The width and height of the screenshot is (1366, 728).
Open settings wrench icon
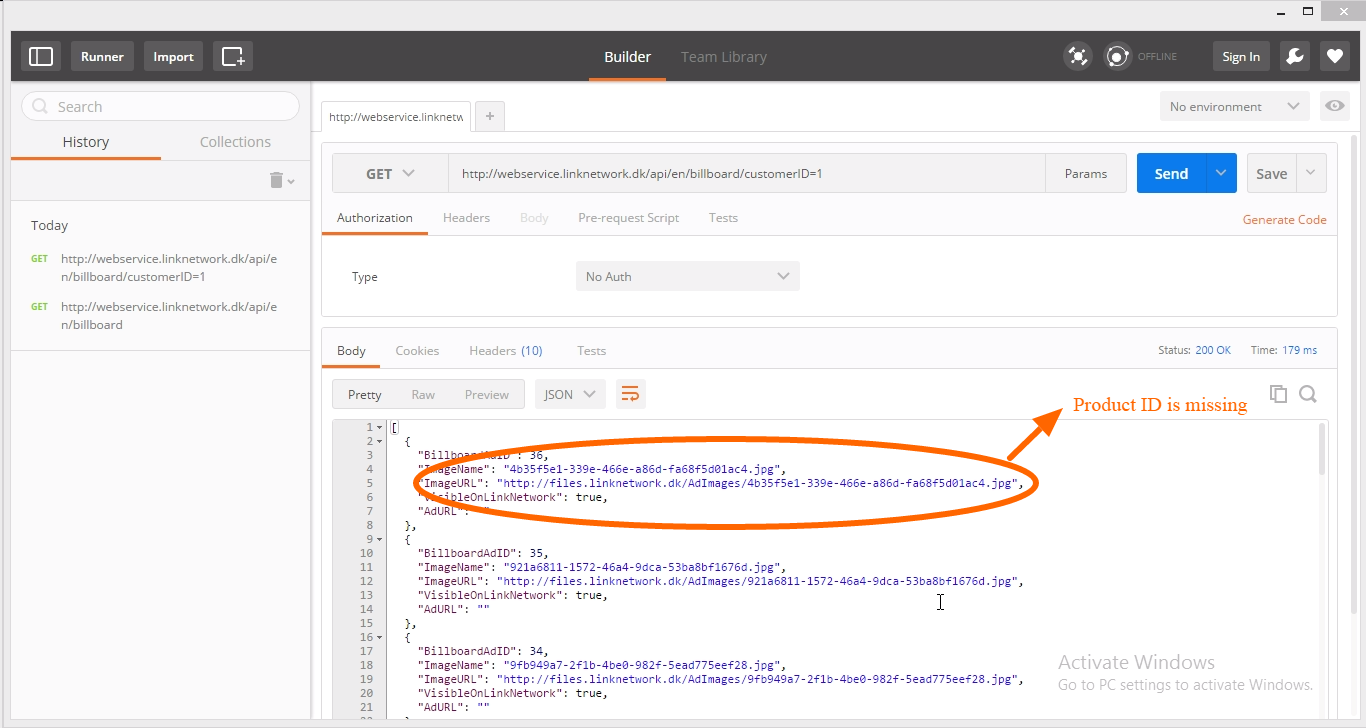coord(1295,56)
